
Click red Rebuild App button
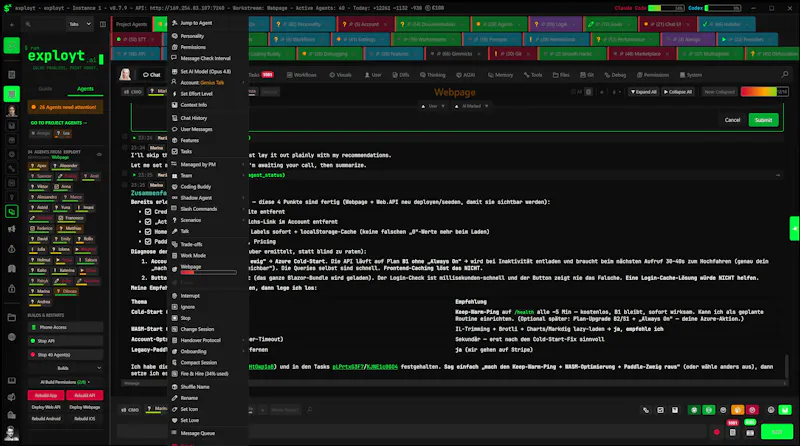[46, 395]
